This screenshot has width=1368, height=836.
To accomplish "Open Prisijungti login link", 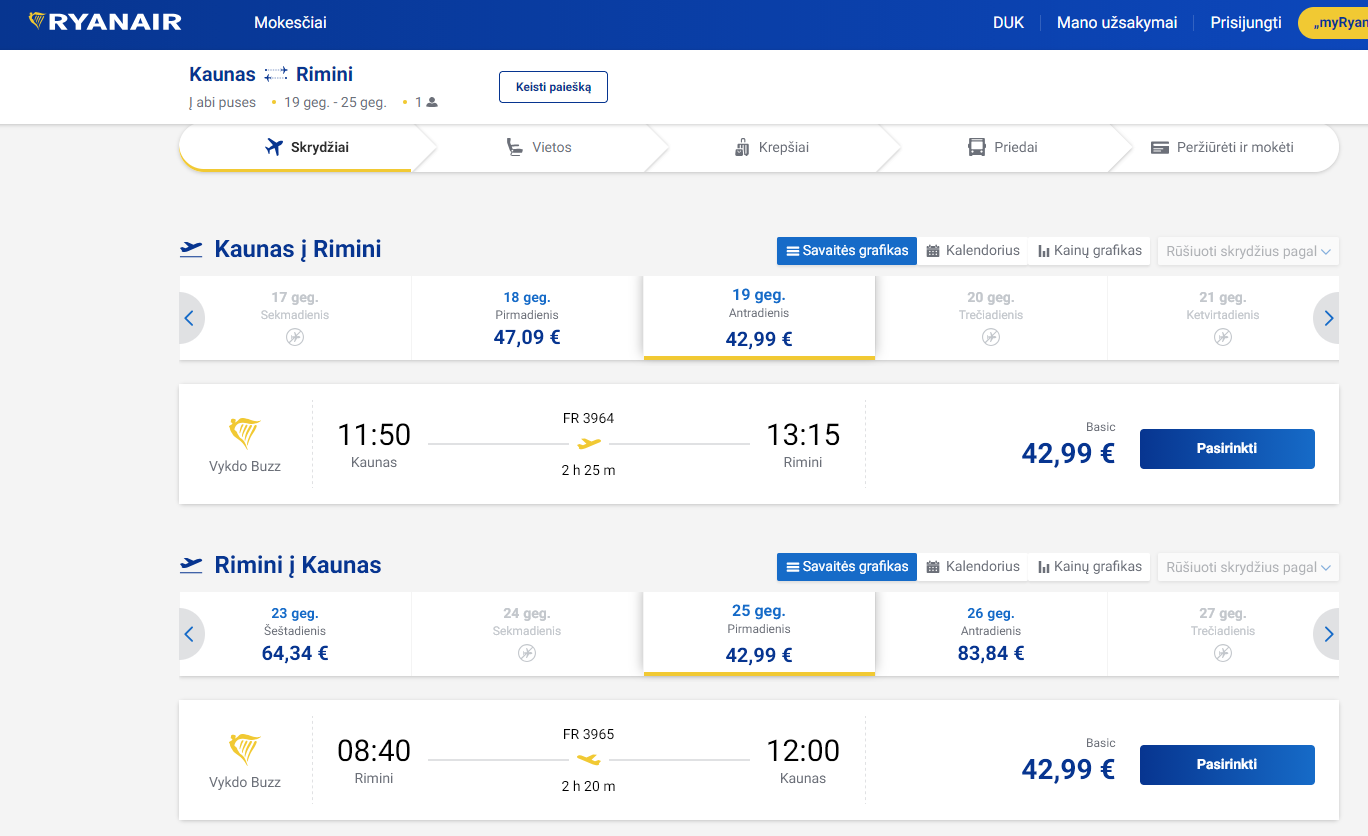I will tap(1245, 23).
